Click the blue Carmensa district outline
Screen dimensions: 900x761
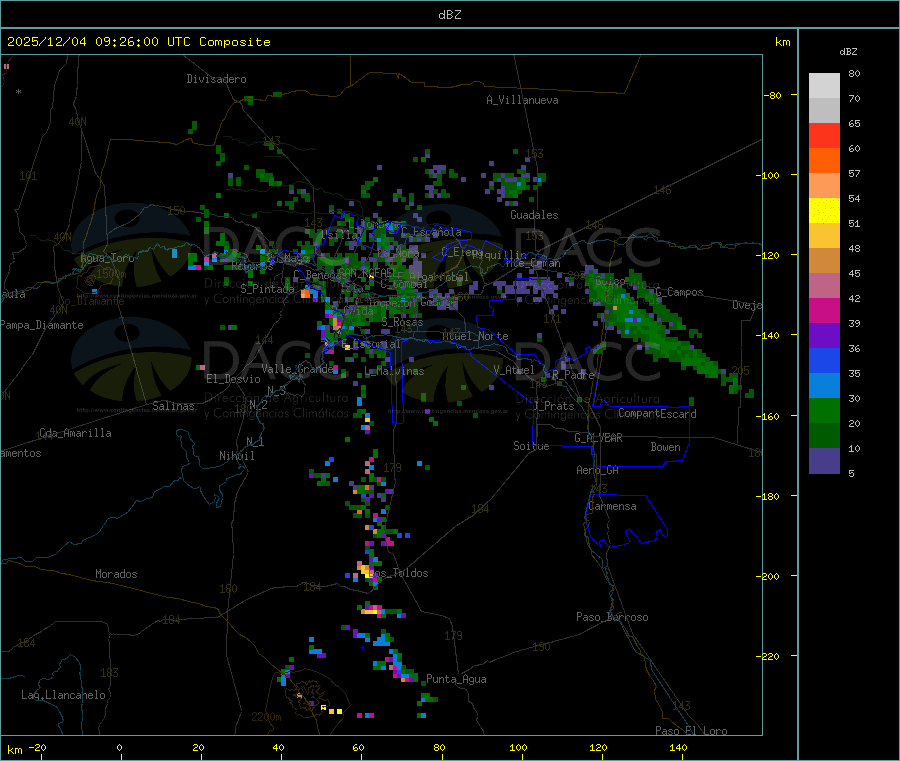[626, 521]
